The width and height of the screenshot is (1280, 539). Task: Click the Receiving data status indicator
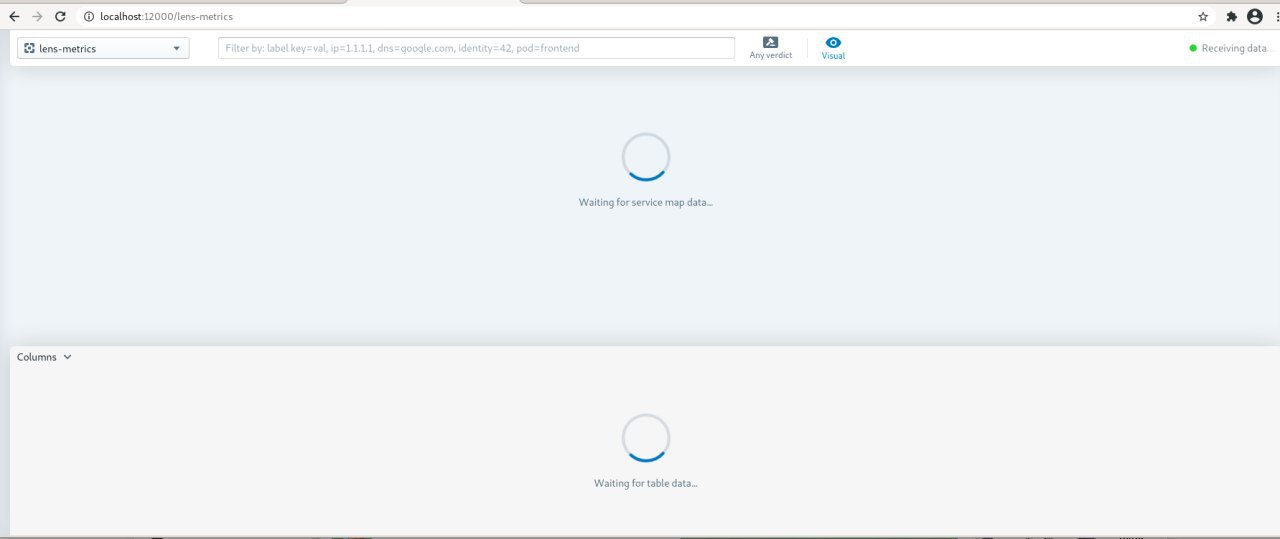(x=1228, y=48)
